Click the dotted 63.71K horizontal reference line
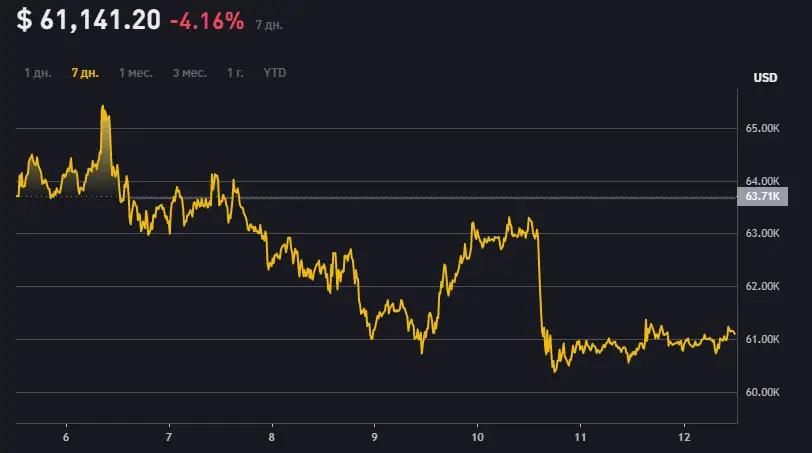The image size is (812, 453). coord(400,197)
